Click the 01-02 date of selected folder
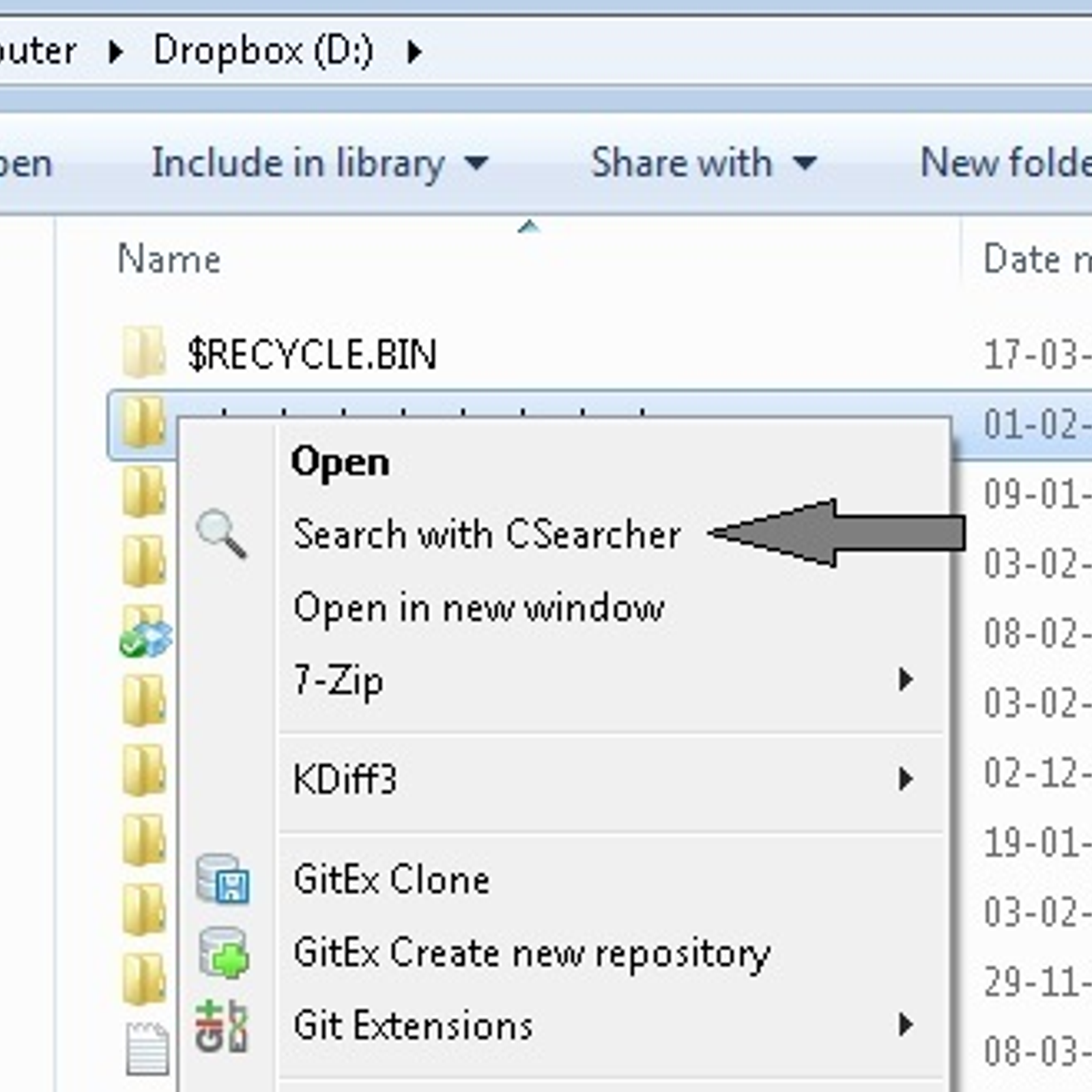 [1037, 425]
